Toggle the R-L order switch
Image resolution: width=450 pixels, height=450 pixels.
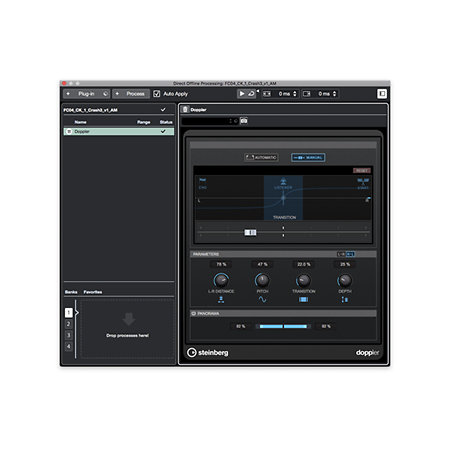tap(350, 254)
